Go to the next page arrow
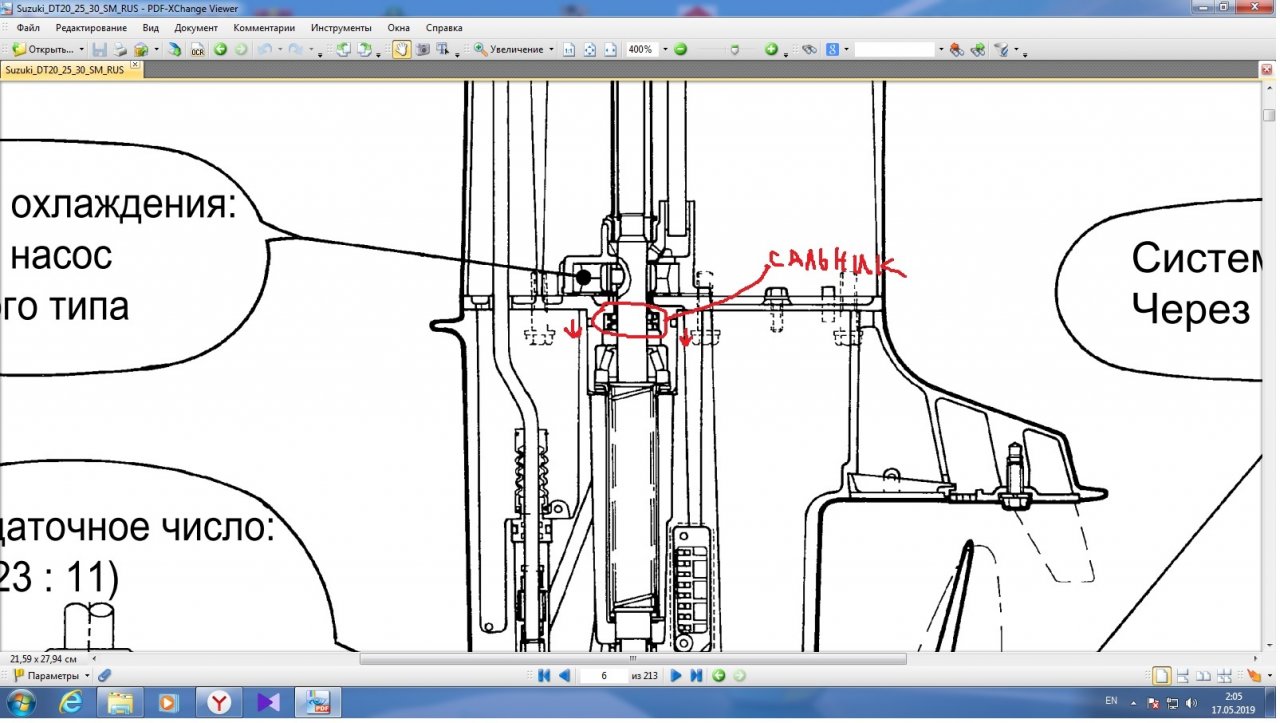 [x=676, y=676]
